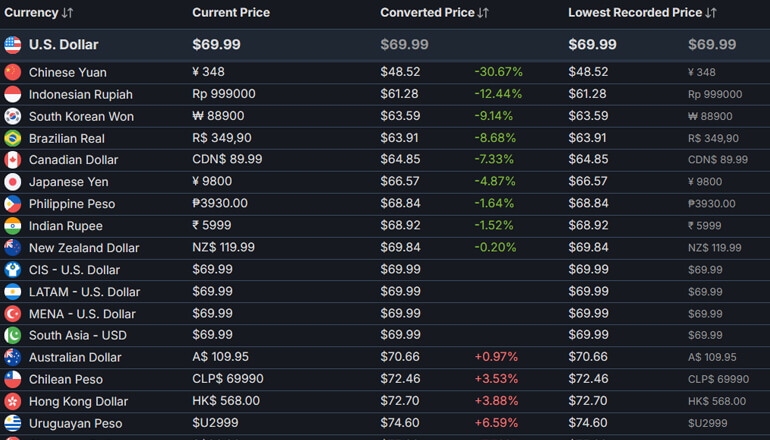Sort table by Currency column

pyautogui.click(x=38, y=13)
